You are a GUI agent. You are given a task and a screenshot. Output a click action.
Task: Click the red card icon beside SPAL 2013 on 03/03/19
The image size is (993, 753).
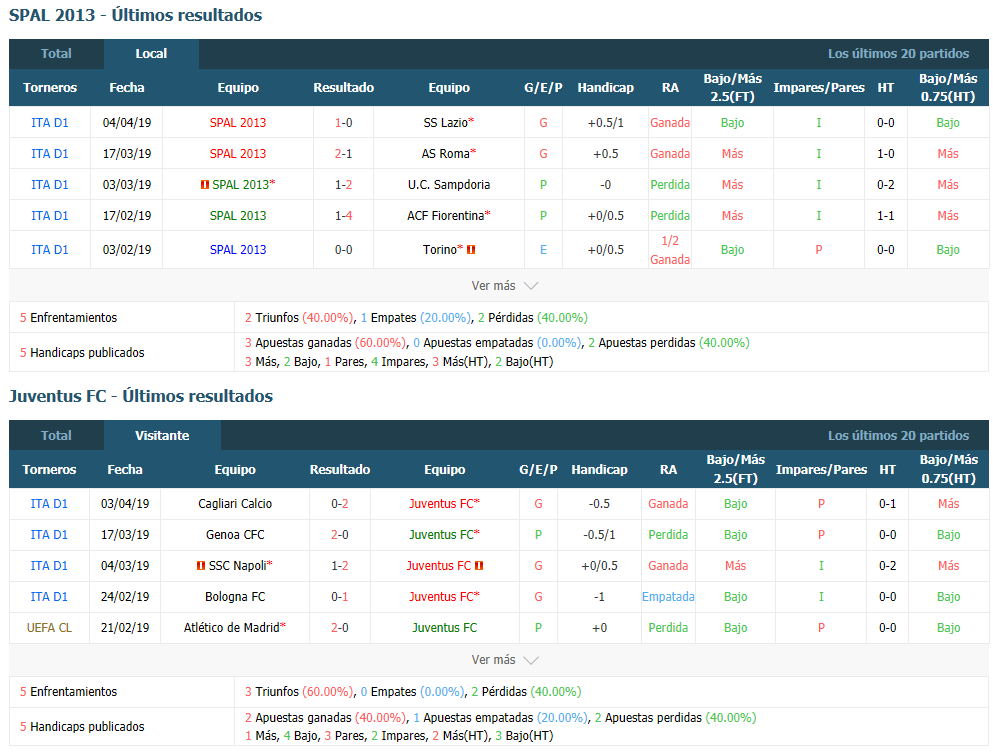(205, 185)
